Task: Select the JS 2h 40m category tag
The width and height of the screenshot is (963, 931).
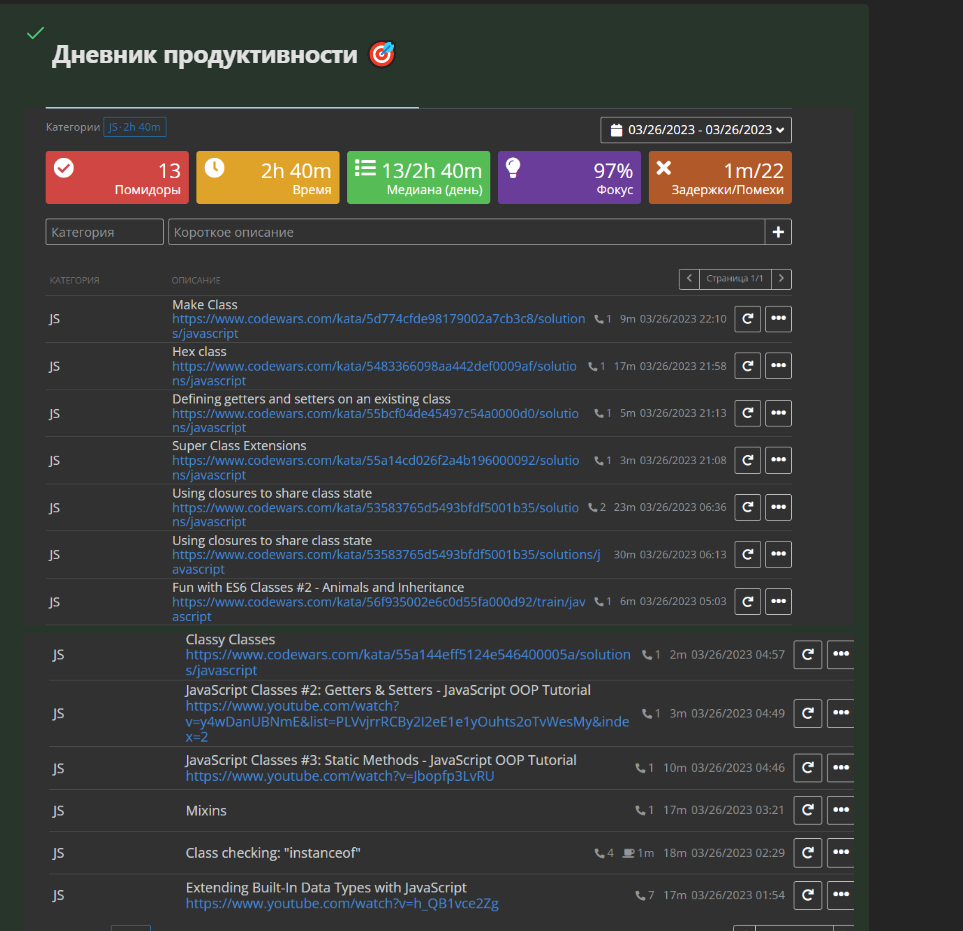Action: (135, 127)
